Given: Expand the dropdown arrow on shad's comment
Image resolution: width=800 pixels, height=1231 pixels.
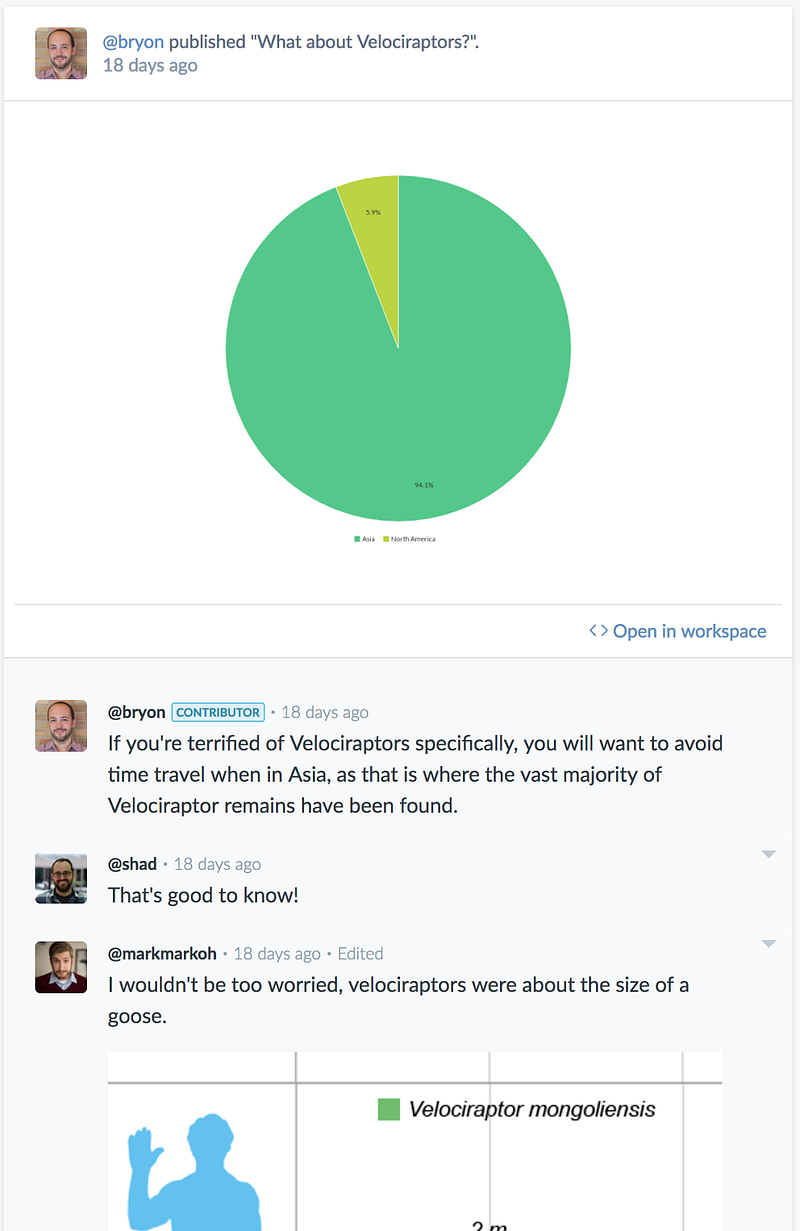Looking at the screenshot, I should [768, 854].
